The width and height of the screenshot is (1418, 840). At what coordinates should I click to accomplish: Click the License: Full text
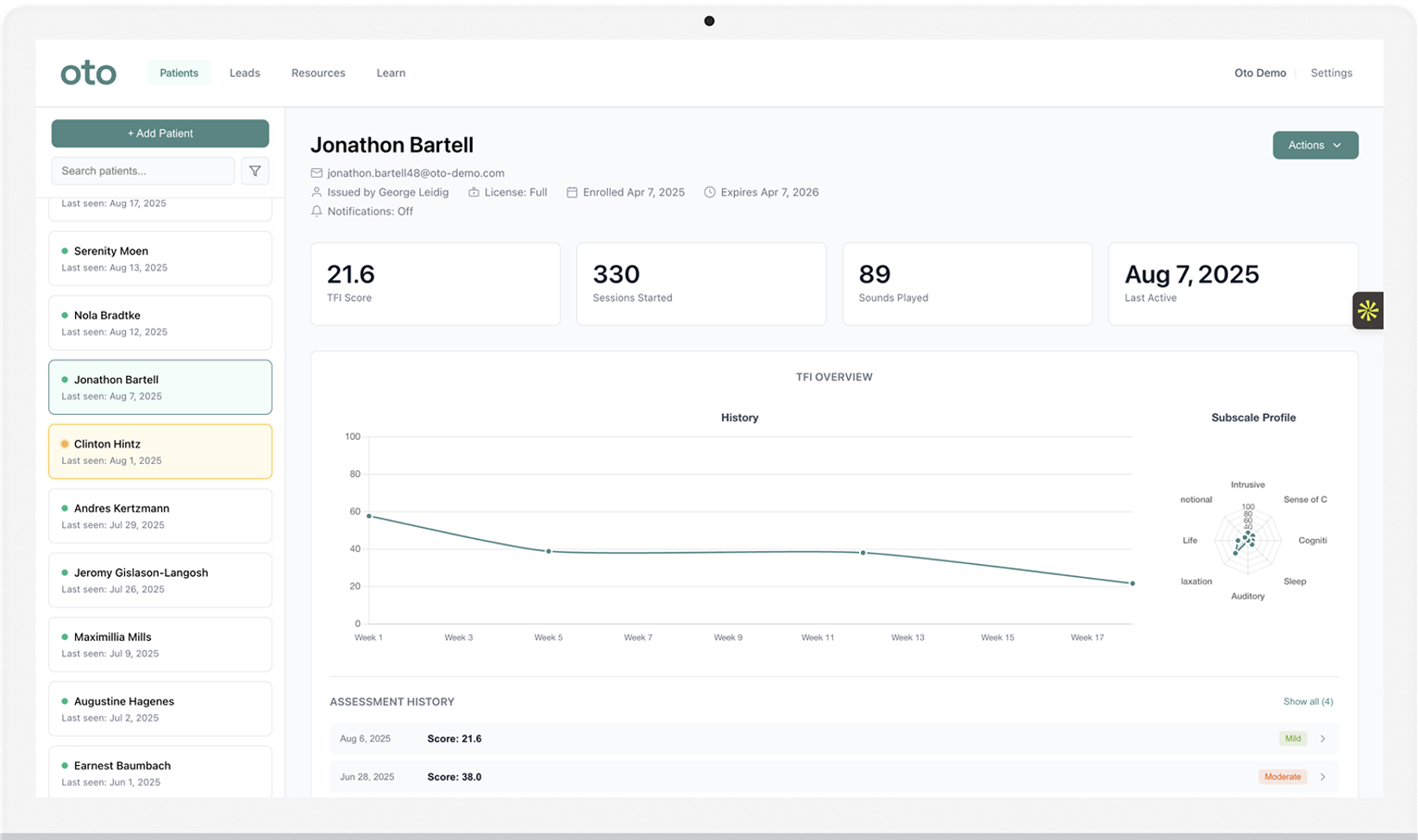click(x=516, y=192)
